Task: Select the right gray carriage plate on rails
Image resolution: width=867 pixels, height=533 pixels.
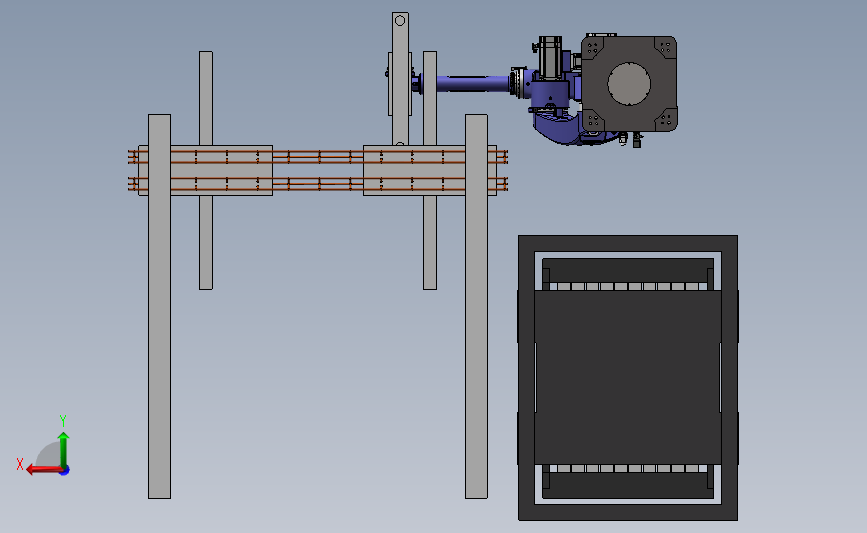Action: [x=430, y=170]
